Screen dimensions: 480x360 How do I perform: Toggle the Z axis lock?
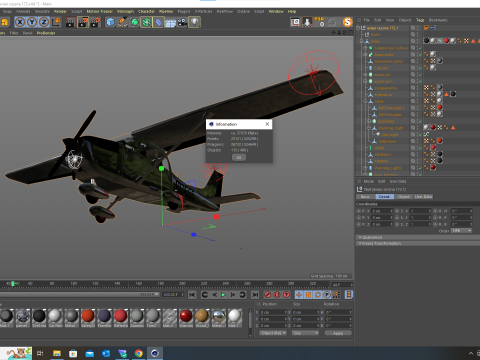tap(44, 22)
